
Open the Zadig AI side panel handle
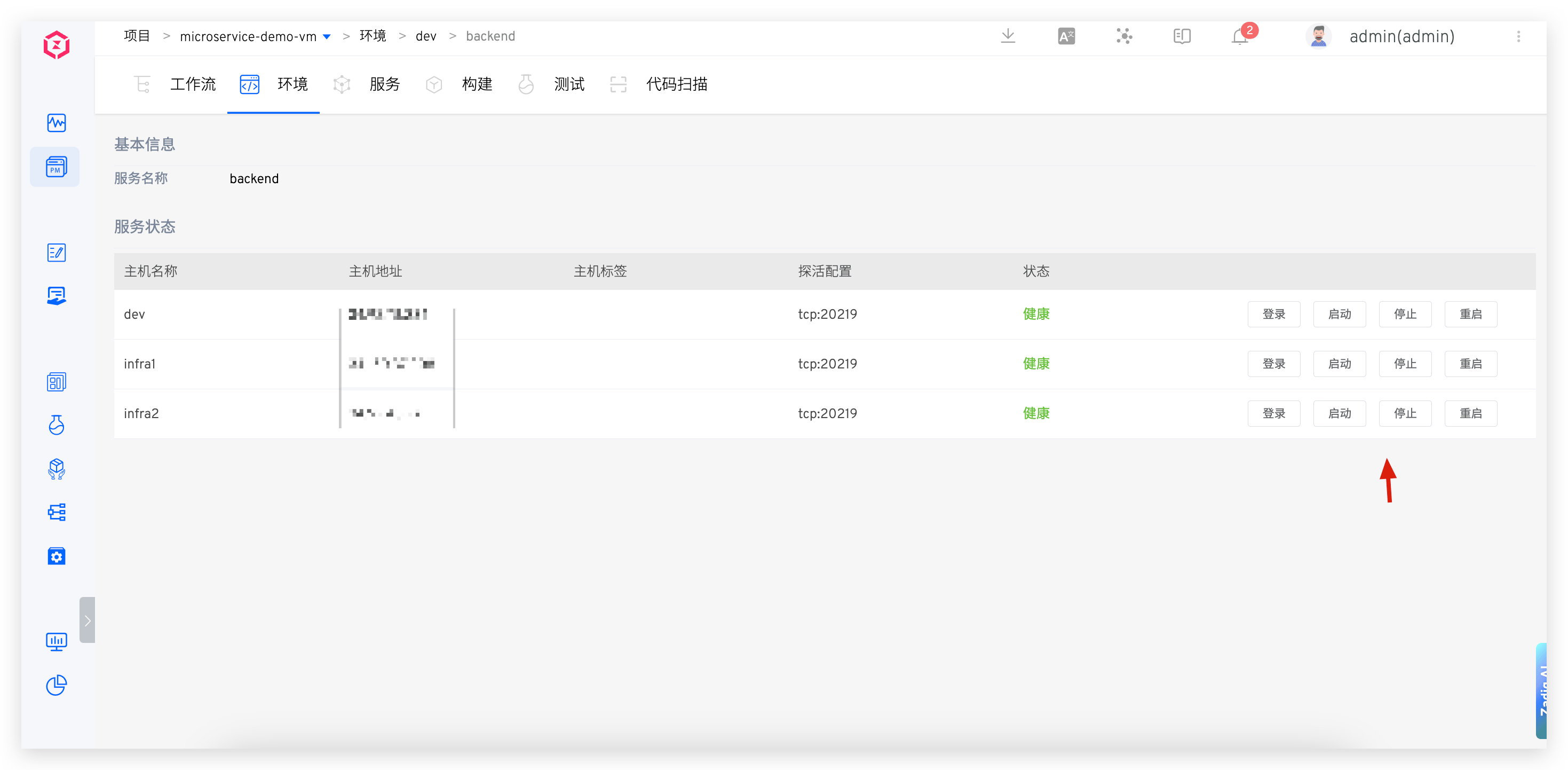pos(1542,691)
